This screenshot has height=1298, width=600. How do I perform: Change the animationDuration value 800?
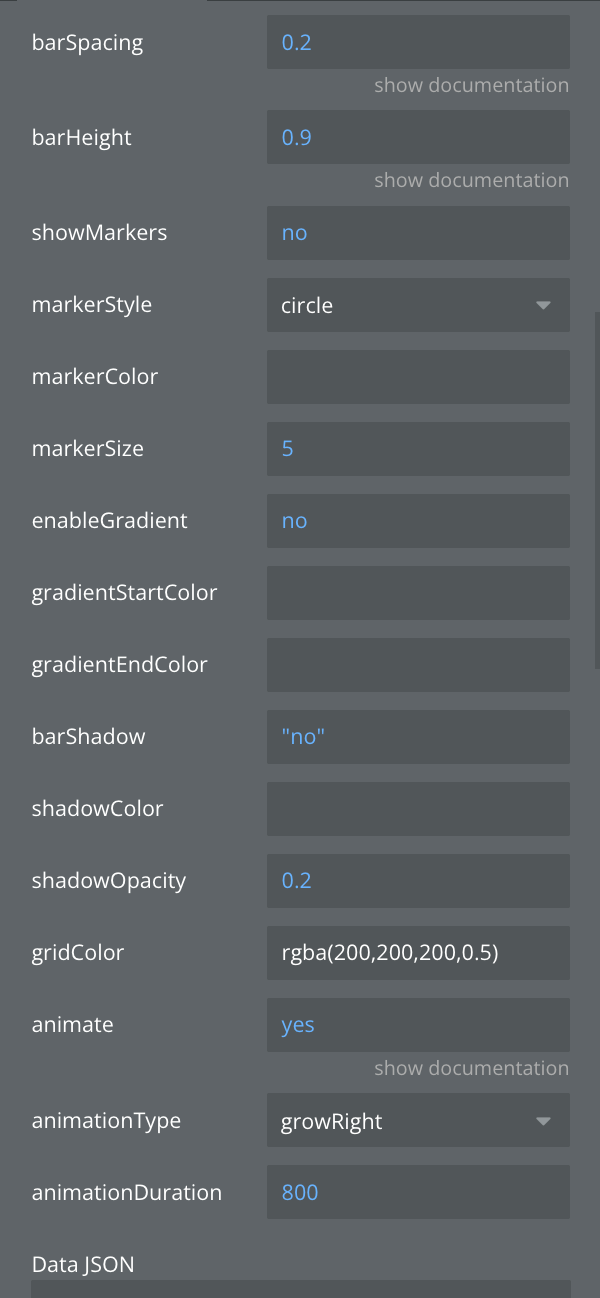pyautogui.click(x=418, y=1192)
